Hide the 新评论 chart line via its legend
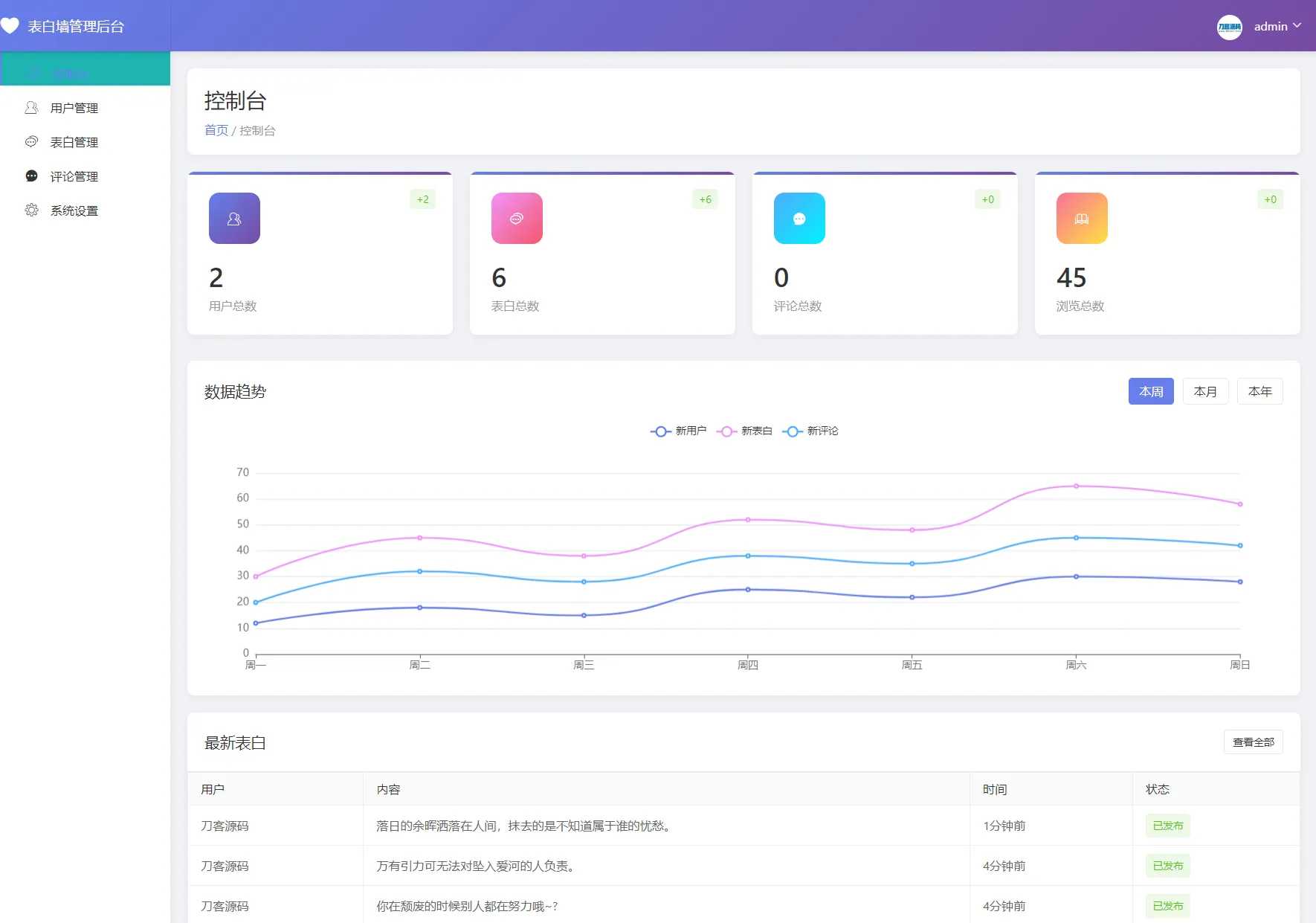This screenshot has height=923, width=1316. coord(811,431)
